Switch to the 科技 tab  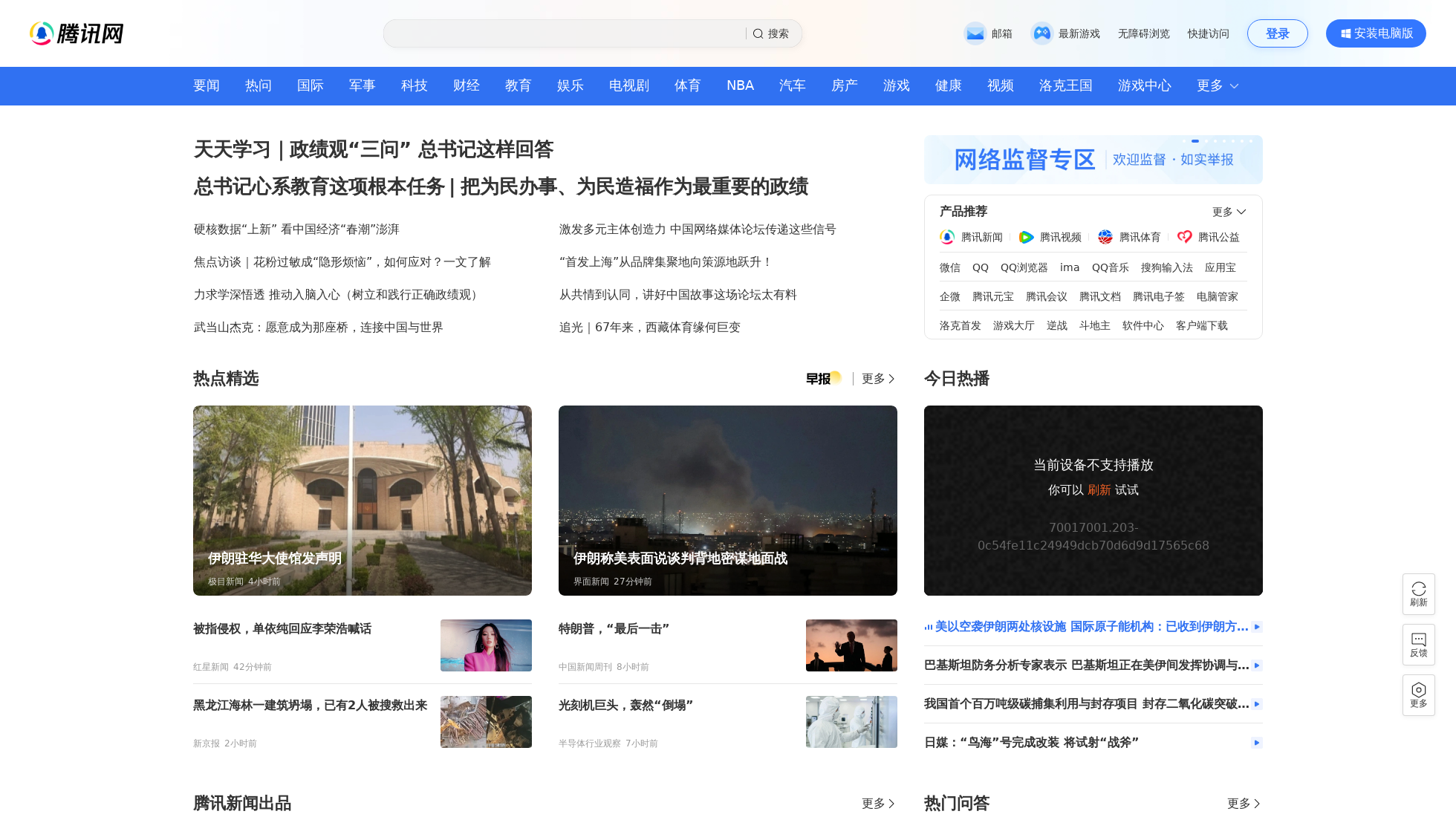click(414, 85)
